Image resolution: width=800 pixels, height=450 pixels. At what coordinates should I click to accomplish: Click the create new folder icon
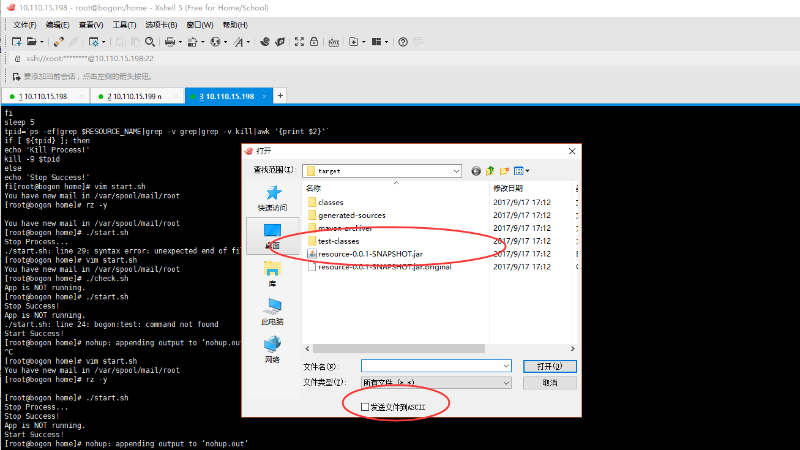coord(505,171)
